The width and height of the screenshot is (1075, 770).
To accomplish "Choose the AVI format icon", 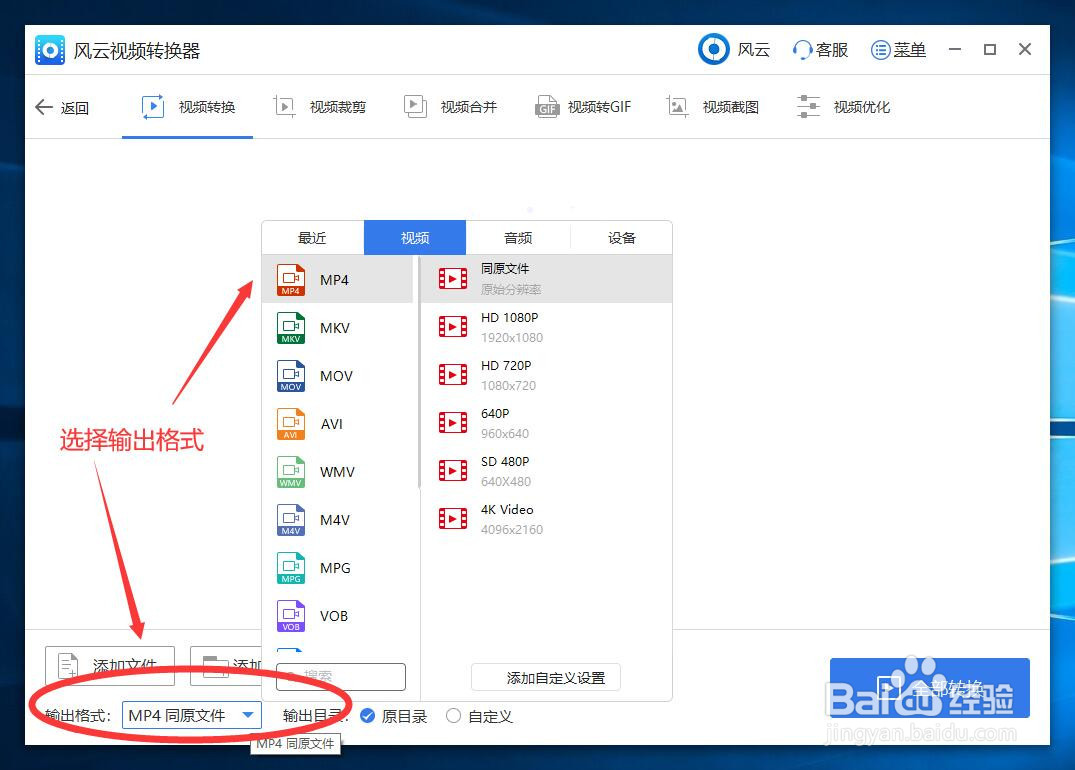I will tap(291, 424).
